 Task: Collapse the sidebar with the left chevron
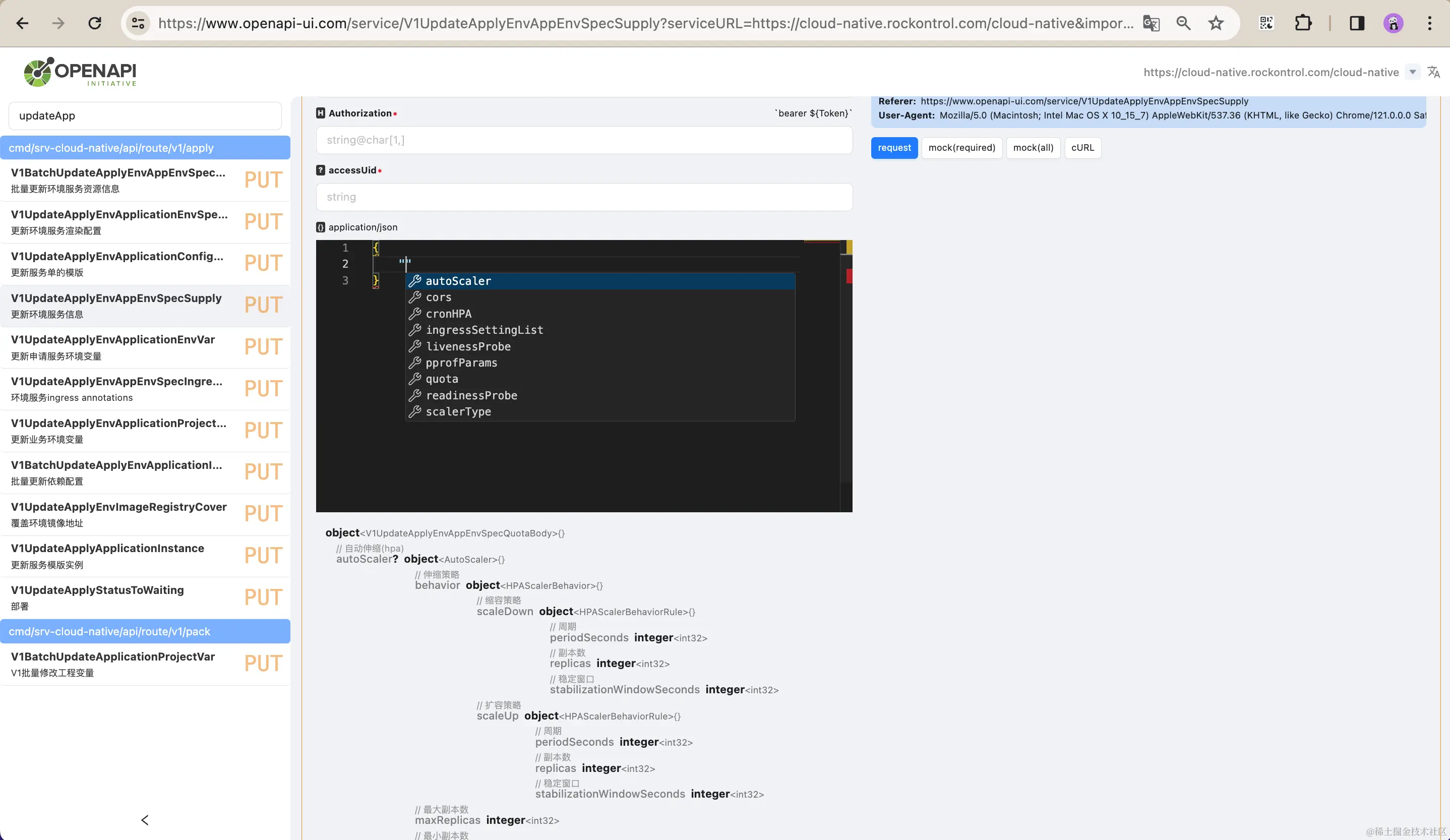[145, 820]
